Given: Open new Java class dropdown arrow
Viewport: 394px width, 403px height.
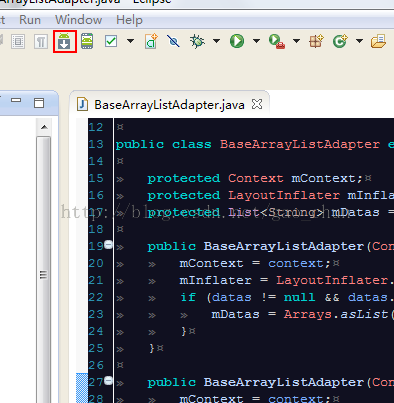Looking at the screenshot, I should pos(359,41).
